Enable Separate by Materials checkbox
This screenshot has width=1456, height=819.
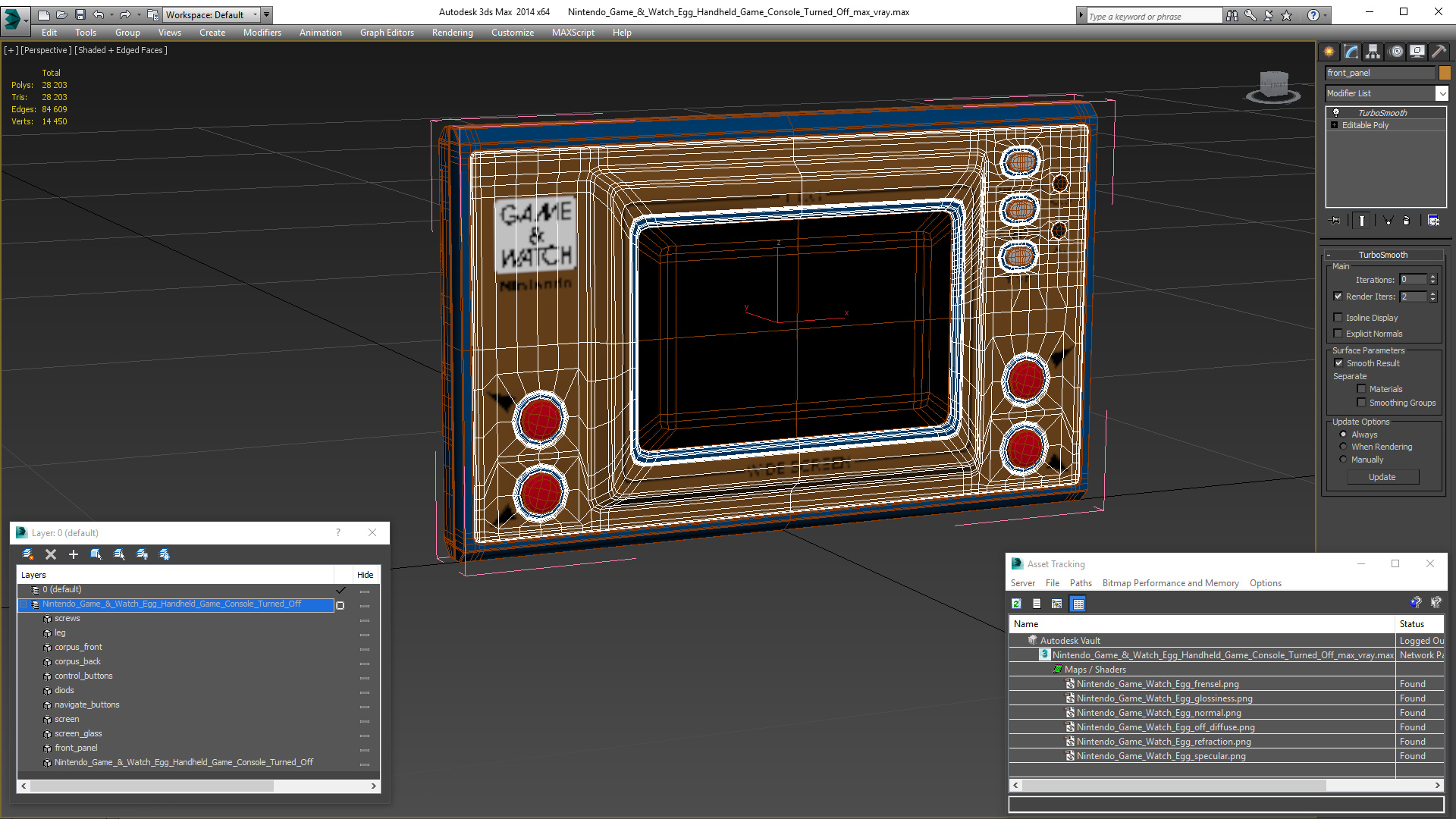[1362, 389]
